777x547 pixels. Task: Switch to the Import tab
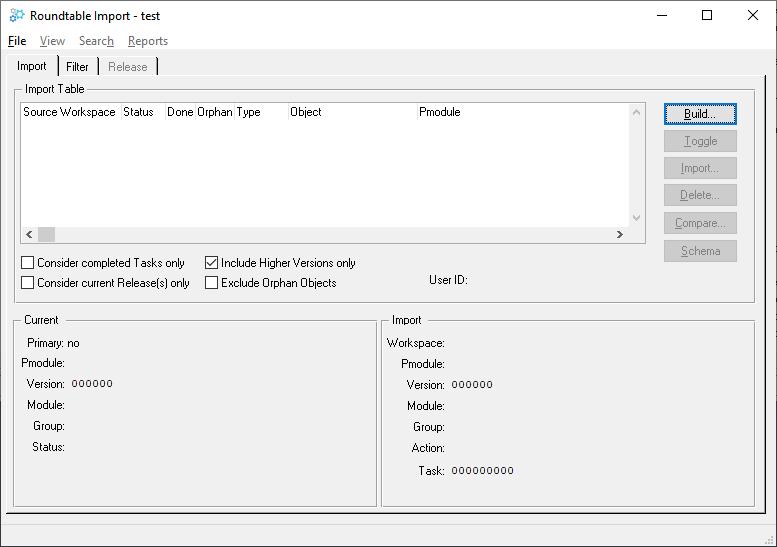[x=32, y=66]
